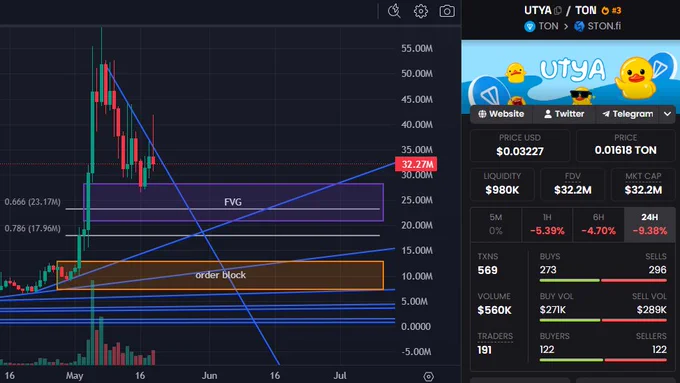The width and height of the screenshot is (680, 383).
Task: Click the TRADERS 191 value
Action: tap(484, 350)
